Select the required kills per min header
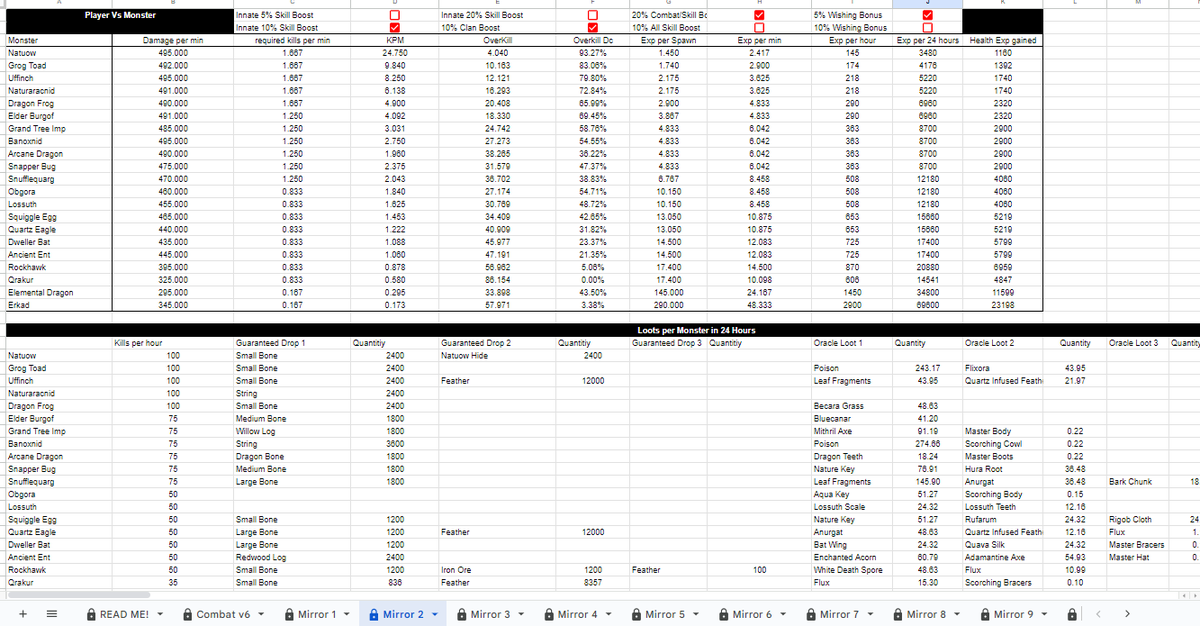The width and height of the screenshot is (1200, 626). pyautogui.click(x=292, y=41)
